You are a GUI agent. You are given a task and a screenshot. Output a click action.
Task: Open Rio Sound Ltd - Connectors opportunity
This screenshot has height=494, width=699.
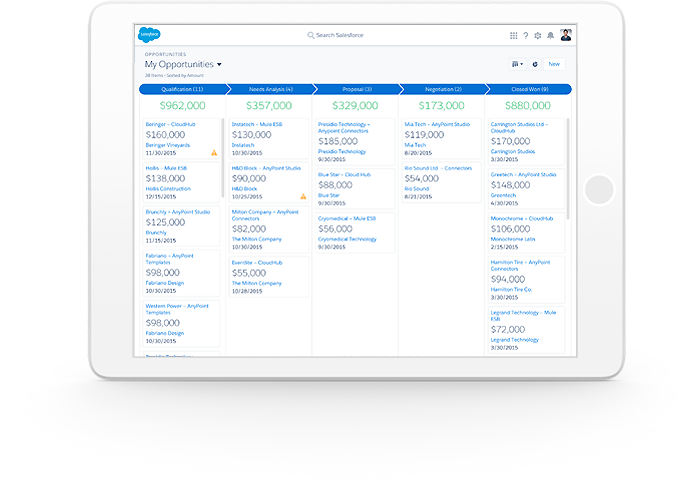pyautogui.click(x=438, y=168)
